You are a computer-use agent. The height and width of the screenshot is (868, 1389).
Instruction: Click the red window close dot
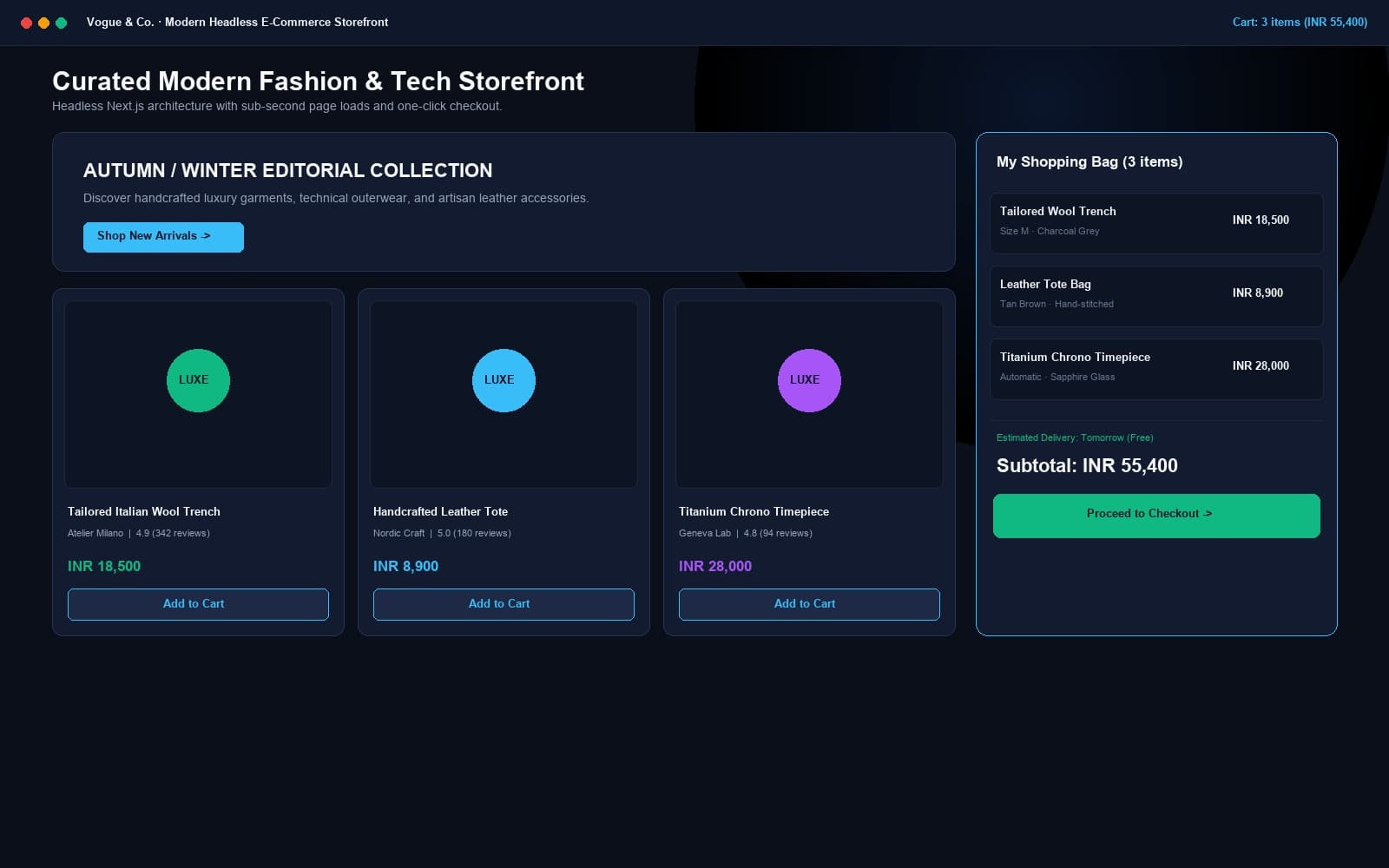[26, 23]
